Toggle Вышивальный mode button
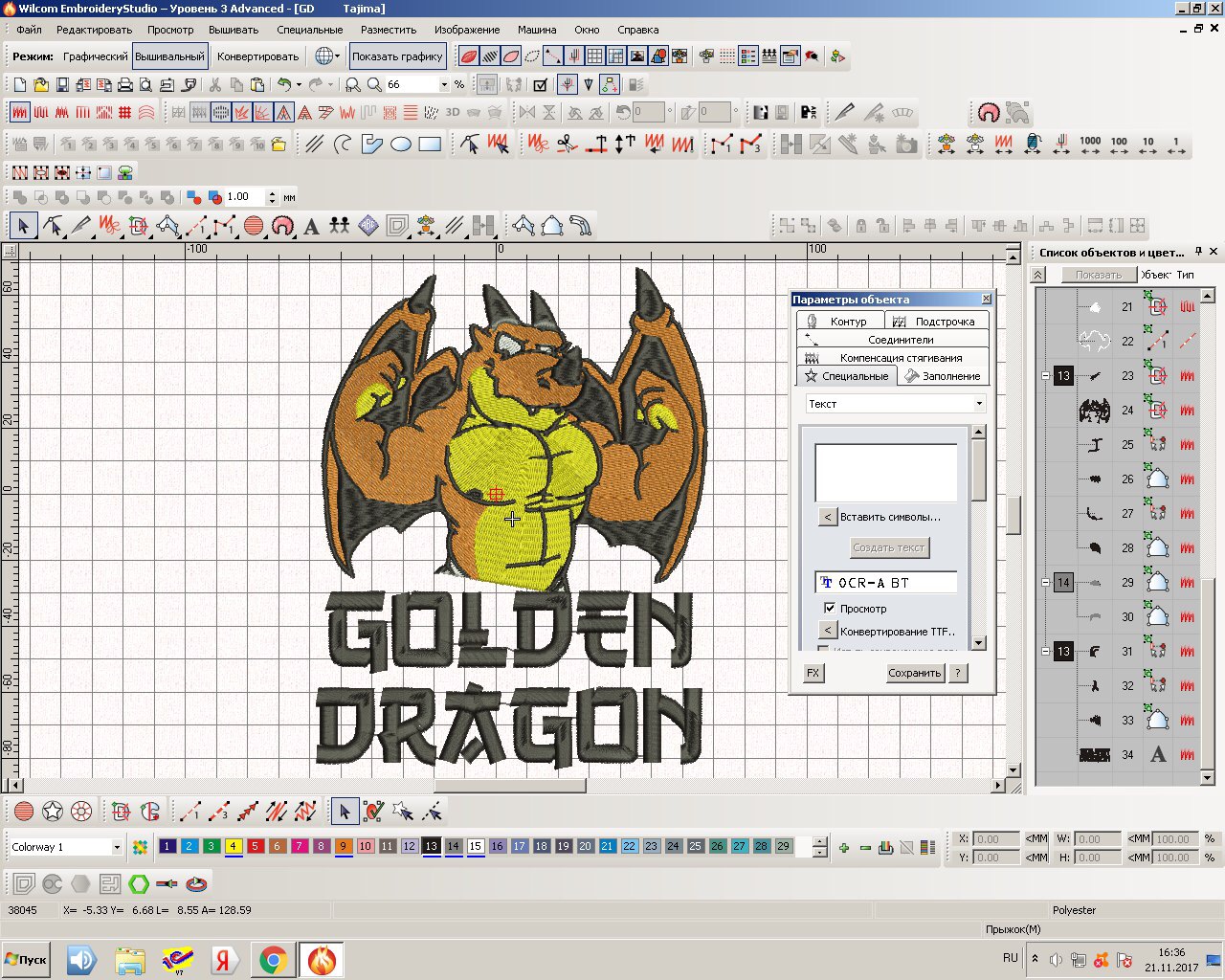 coord(169,56)
